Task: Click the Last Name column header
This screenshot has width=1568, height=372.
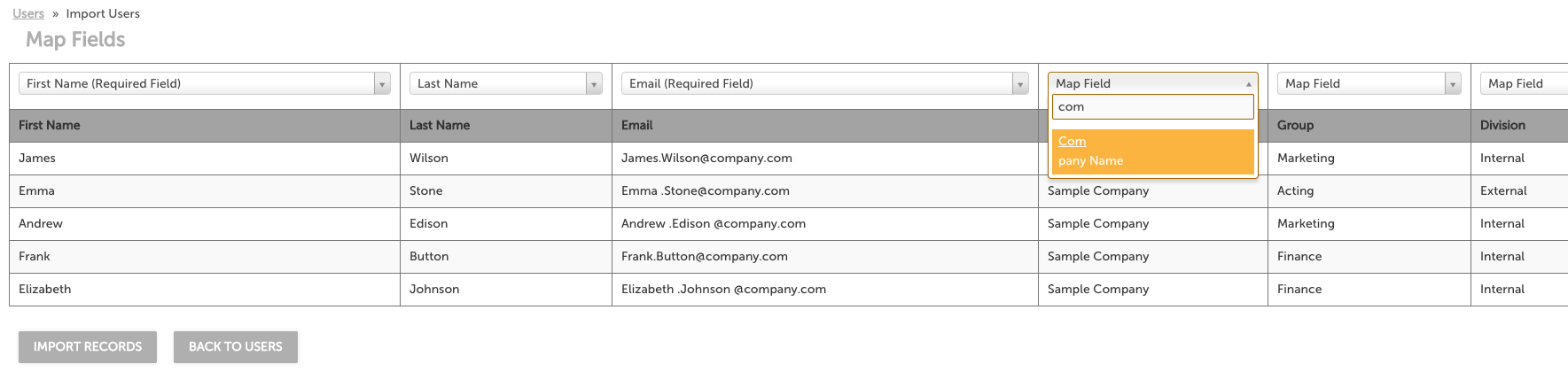Action: pos(440,126)
